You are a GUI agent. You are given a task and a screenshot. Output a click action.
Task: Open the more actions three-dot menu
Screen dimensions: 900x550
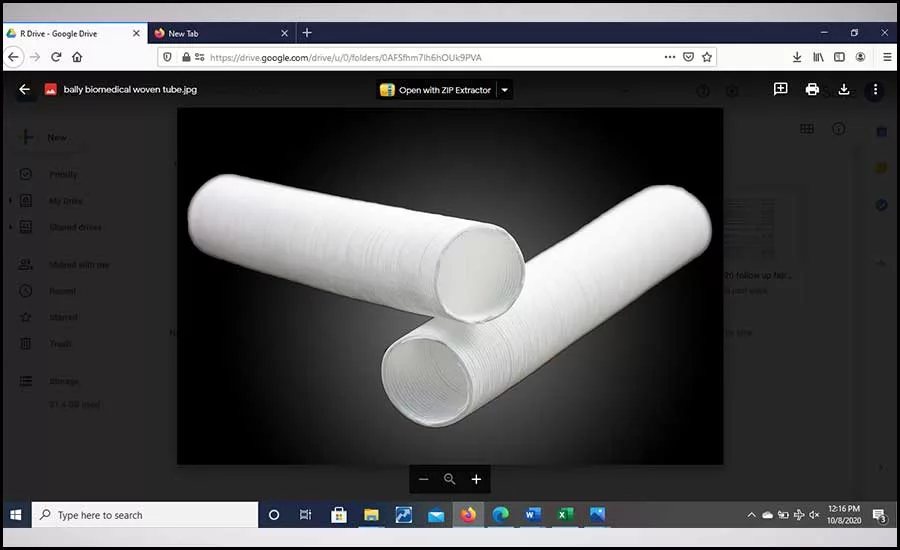(x=875, y=90)
